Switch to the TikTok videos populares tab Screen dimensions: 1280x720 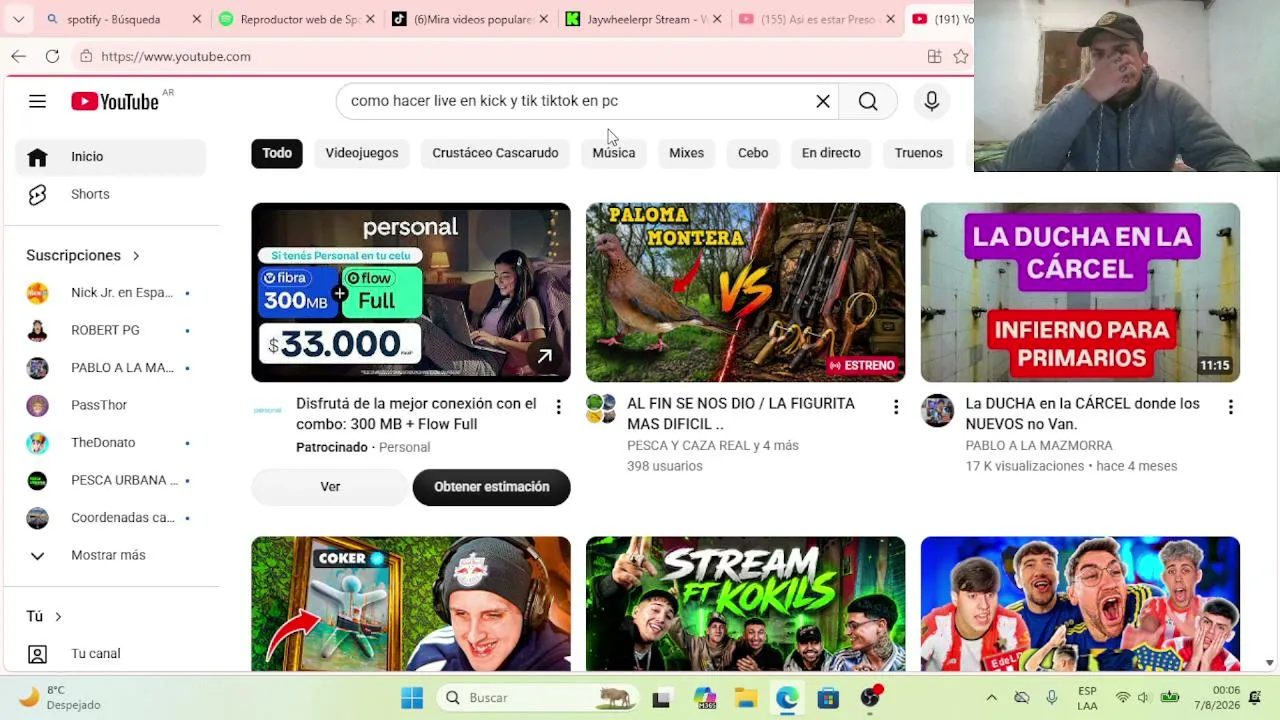pos(470,19)
